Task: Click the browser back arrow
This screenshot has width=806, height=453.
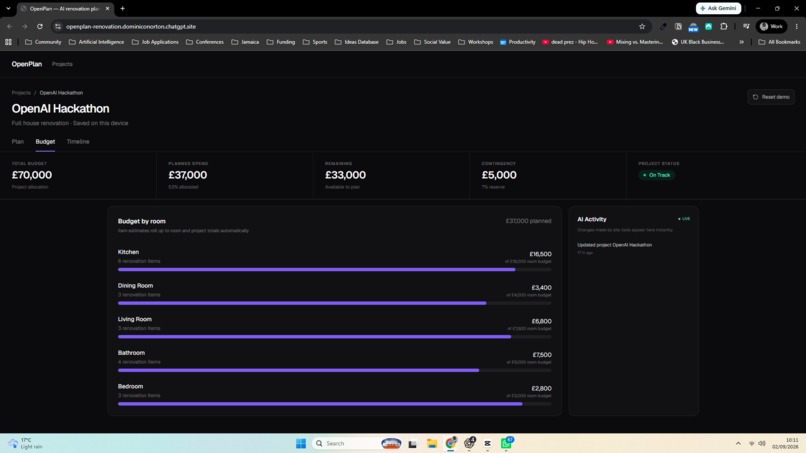Action: pos(9,26)
